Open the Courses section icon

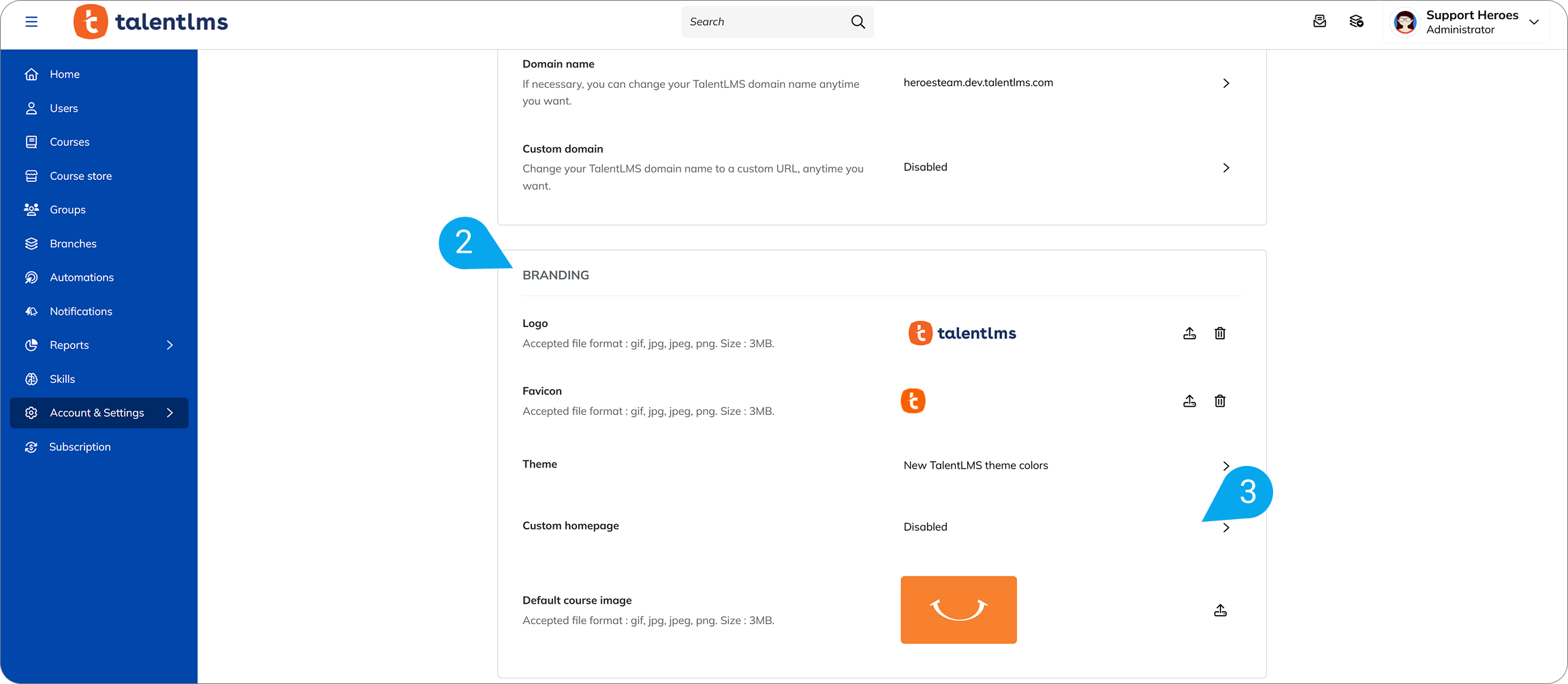(x=31, y=142)
